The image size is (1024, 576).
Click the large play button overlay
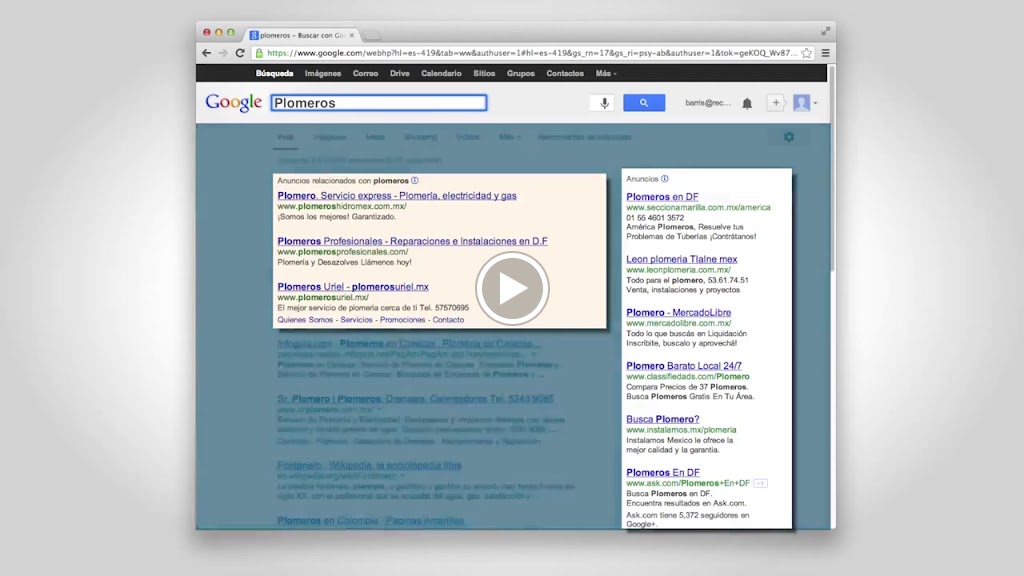click(x=512, y=288)
